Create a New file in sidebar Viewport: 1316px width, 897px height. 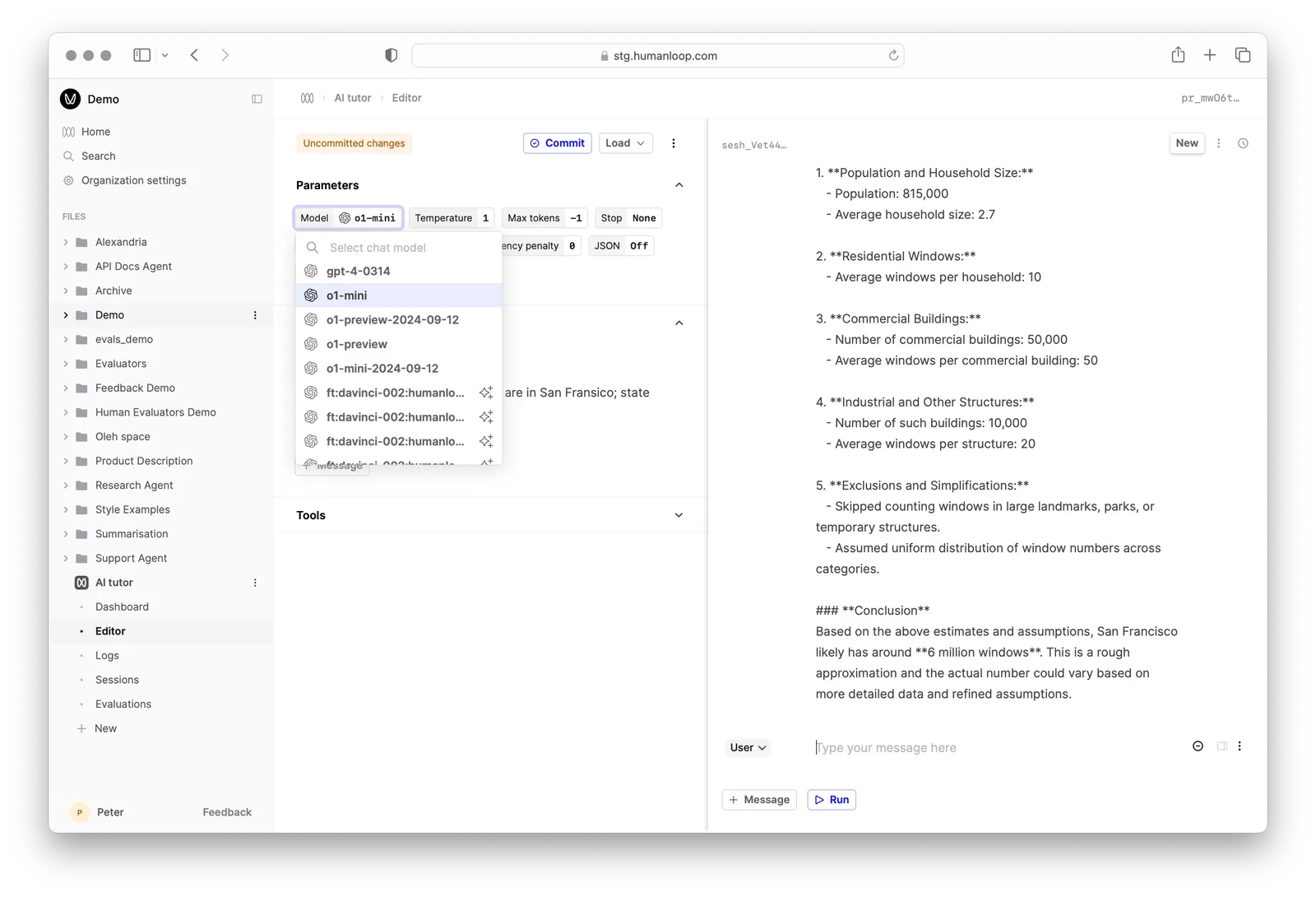[97, 728]
